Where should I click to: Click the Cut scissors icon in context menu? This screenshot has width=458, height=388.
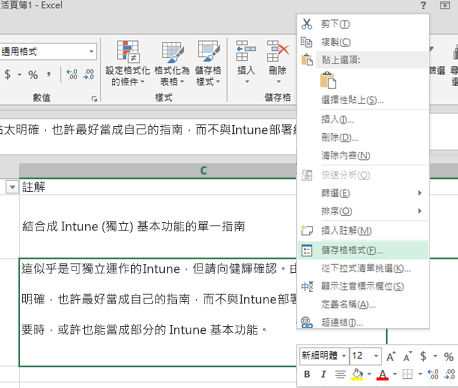(x=307, y=24)
